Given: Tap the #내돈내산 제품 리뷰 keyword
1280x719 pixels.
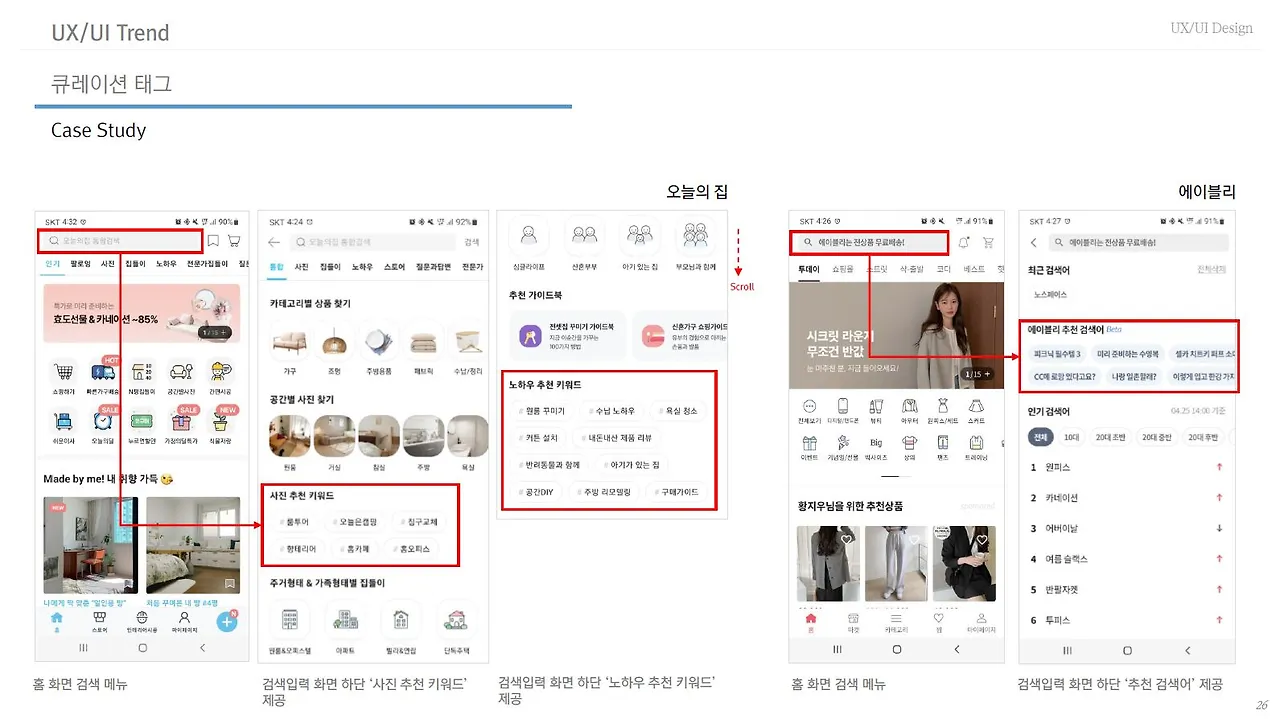Looking at the screenshot, I should [x=616, y=438].
